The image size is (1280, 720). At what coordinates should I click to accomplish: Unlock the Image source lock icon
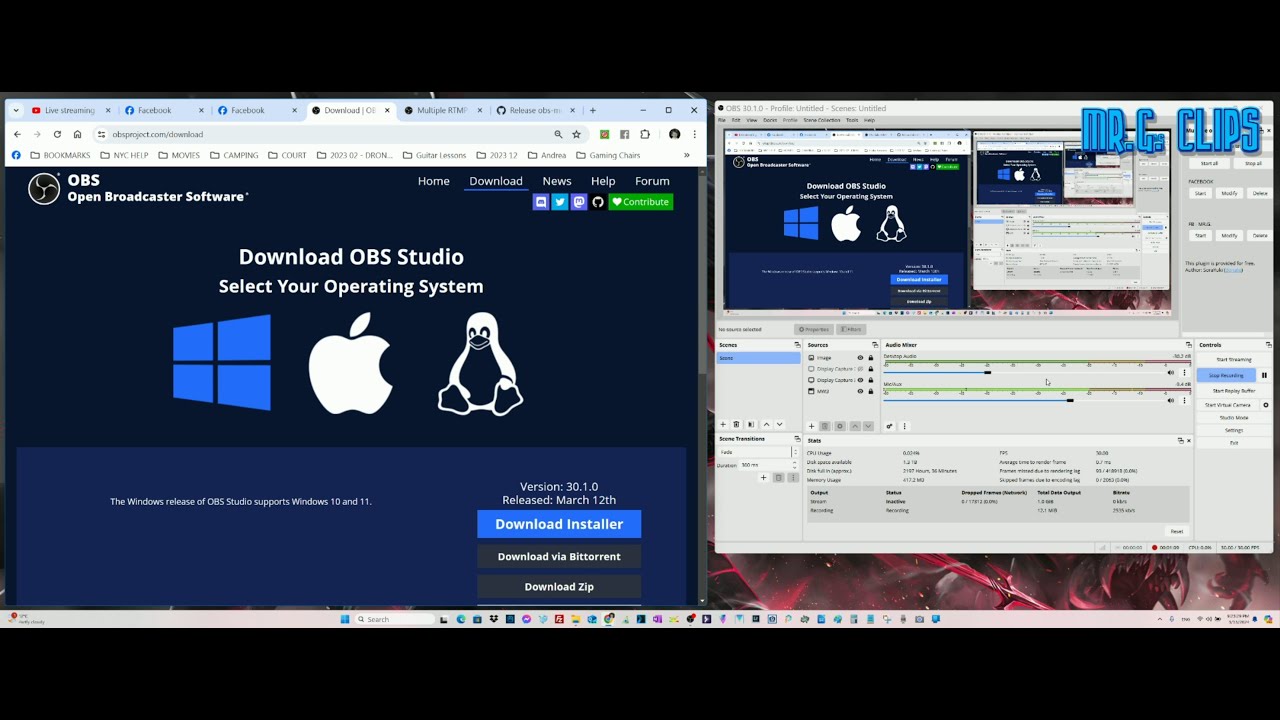coord(871,358)
